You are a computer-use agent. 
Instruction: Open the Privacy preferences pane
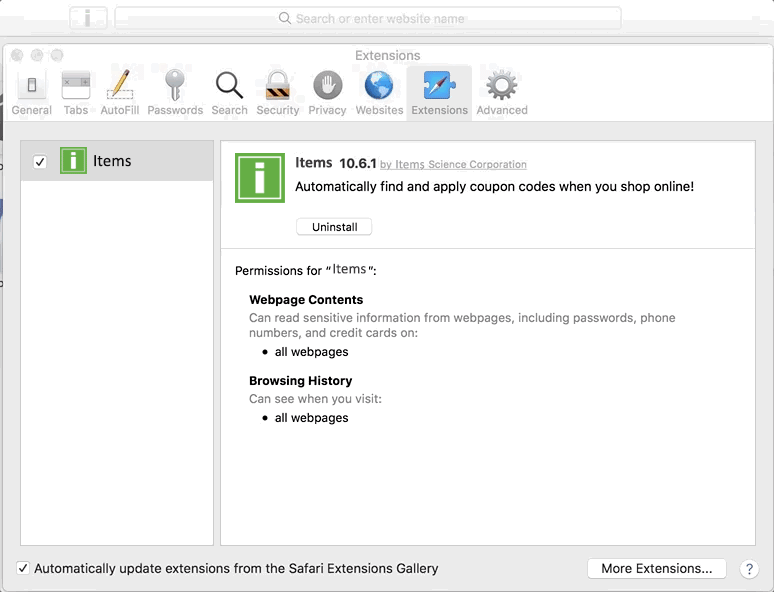click(x=327, y=93)
